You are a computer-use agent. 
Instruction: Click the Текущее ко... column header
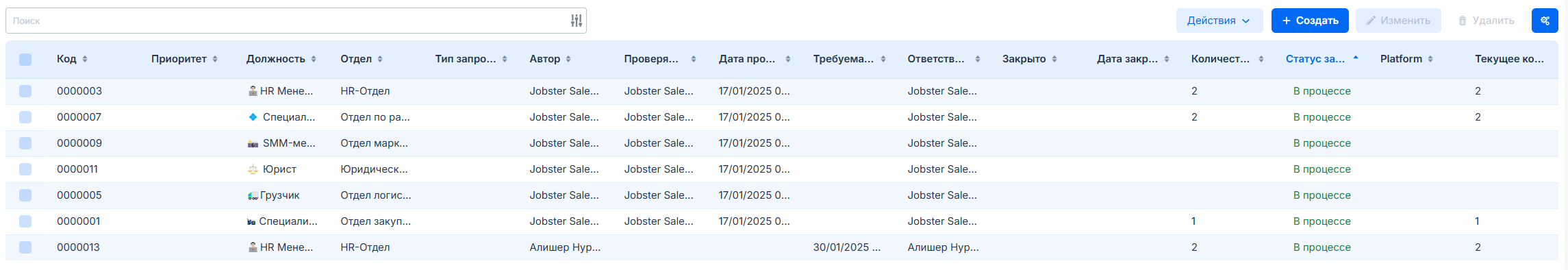point(1509,59)
